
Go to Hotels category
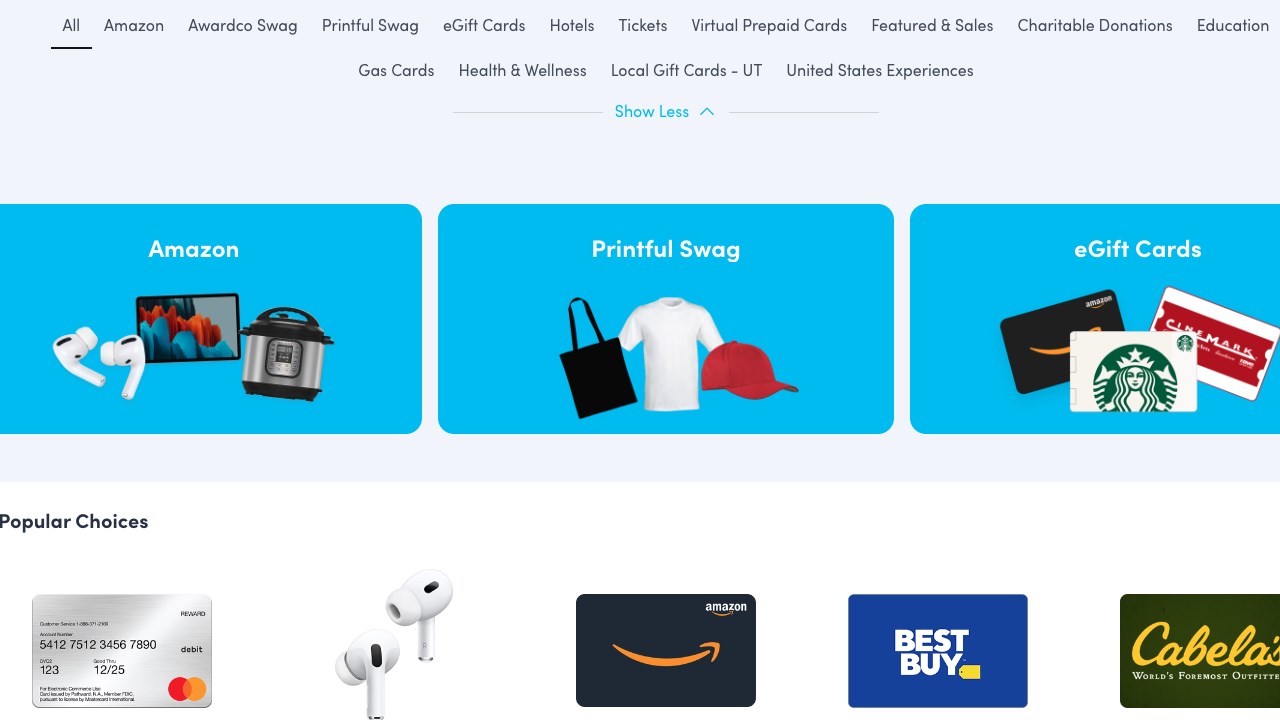pyautogui.click(x=572, y=25)
